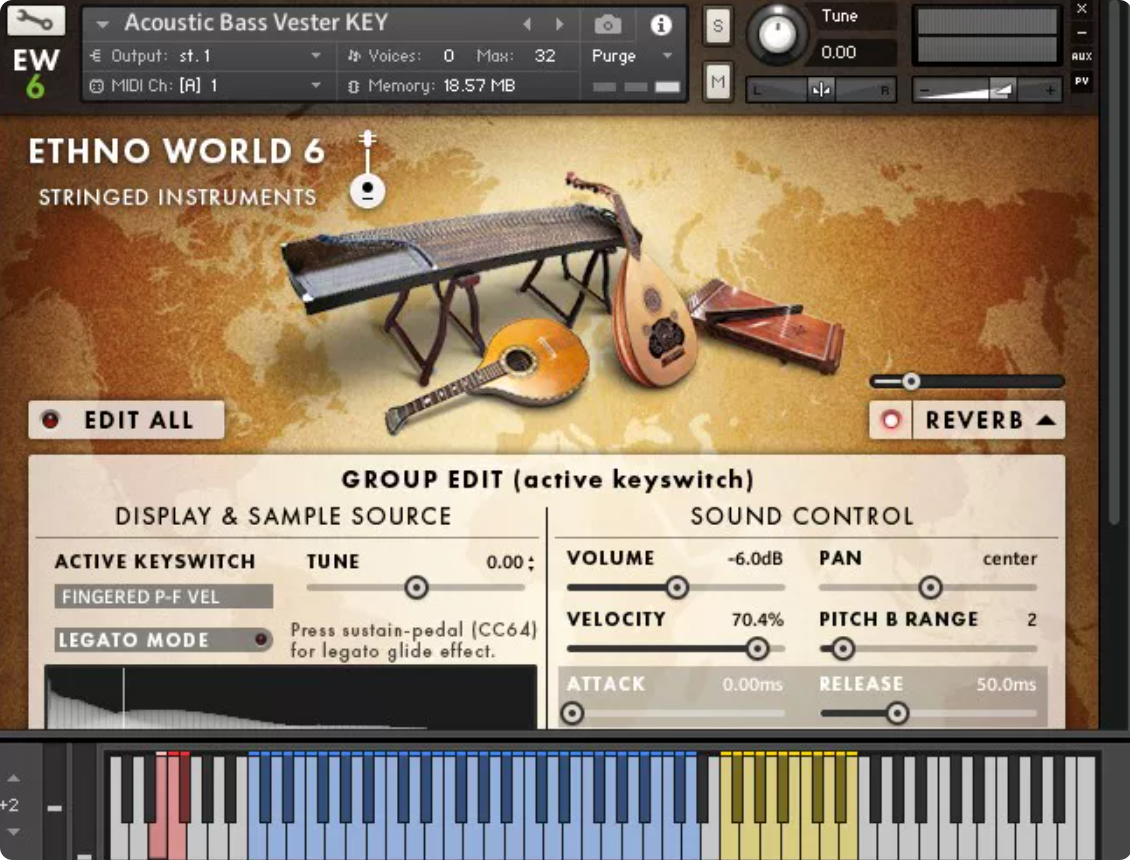Move the PITCH B RANGE slider handle
This screenshot has height=860, width=1132.
point(842,648)
